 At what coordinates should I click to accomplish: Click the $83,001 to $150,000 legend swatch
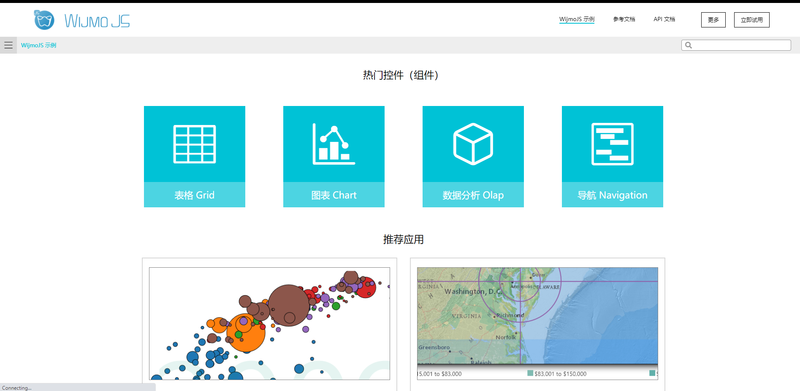coord(531,374)
